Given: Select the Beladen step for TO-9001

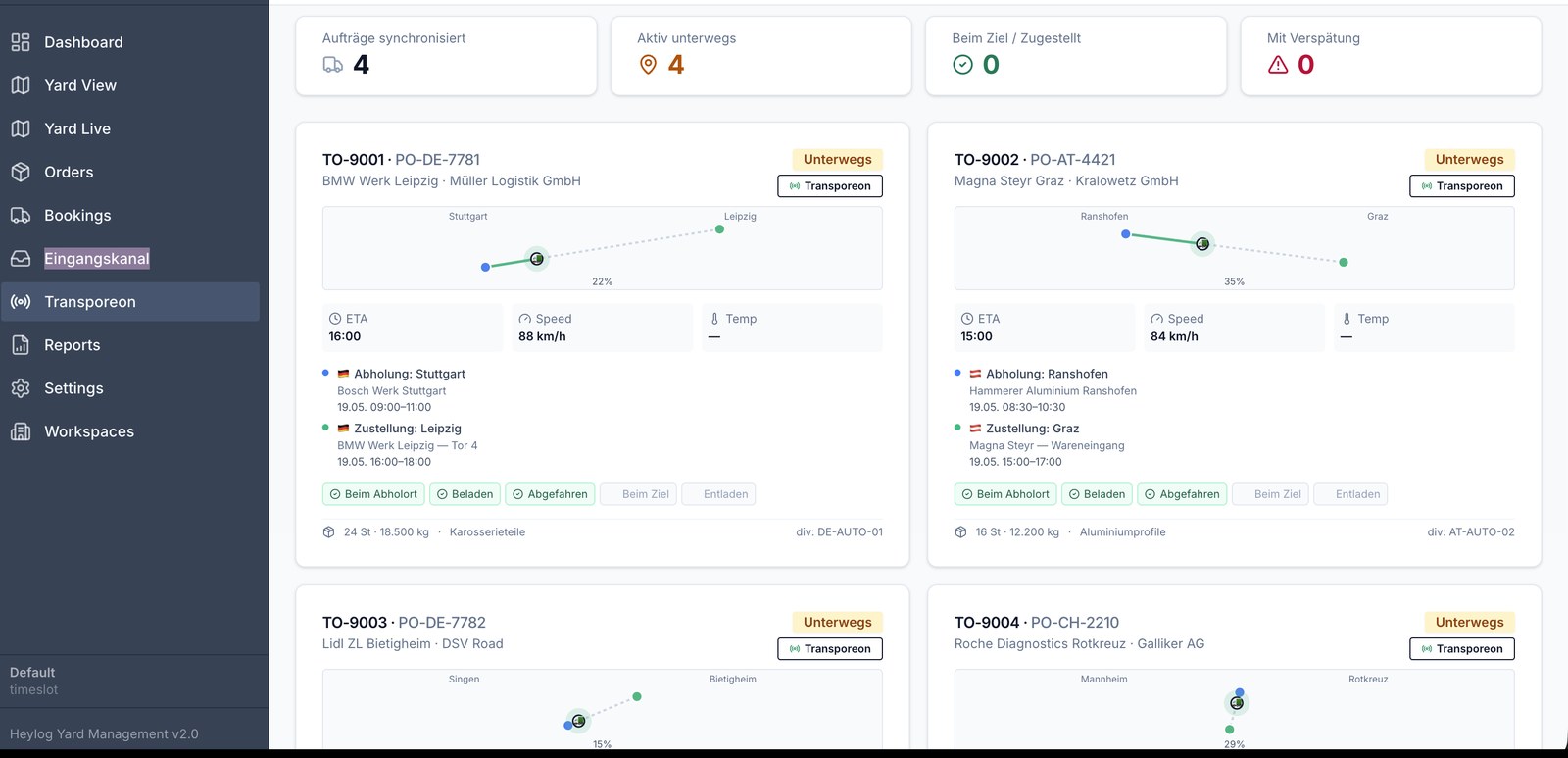Looking at the screenshot, I should pyautogui.click(x=465, y=494).
